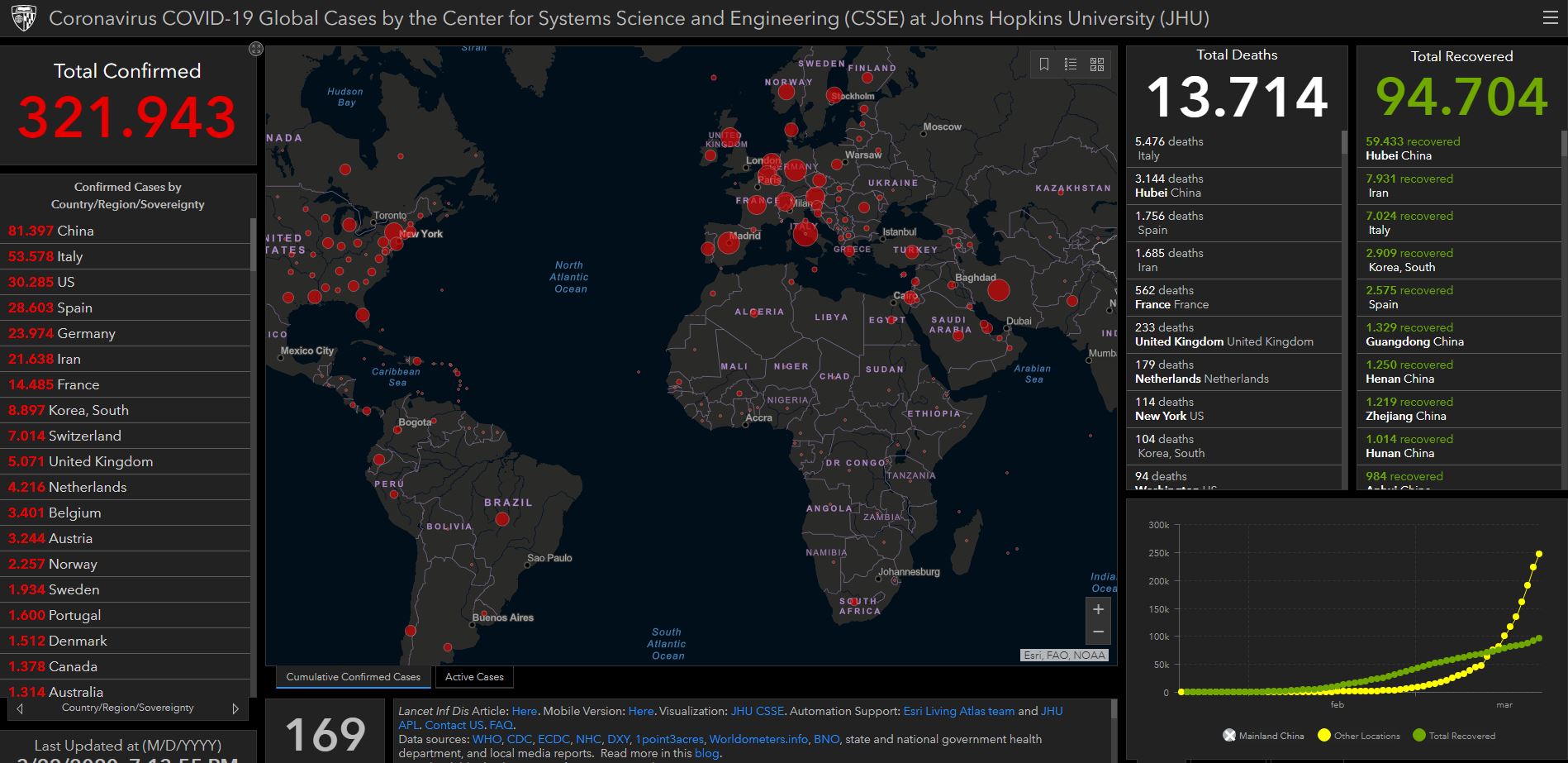Open the Worldometers.info link
The image size is (1568, 763).
pyautogui.click(x=758, y=739)
